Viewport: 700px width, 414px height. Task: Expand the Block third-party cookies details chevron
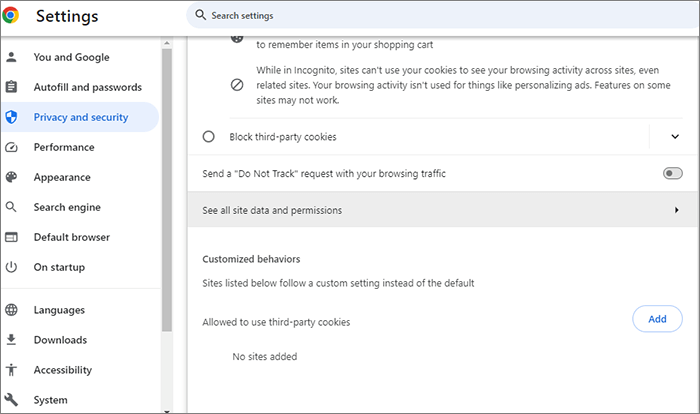(x=675, y=137)
